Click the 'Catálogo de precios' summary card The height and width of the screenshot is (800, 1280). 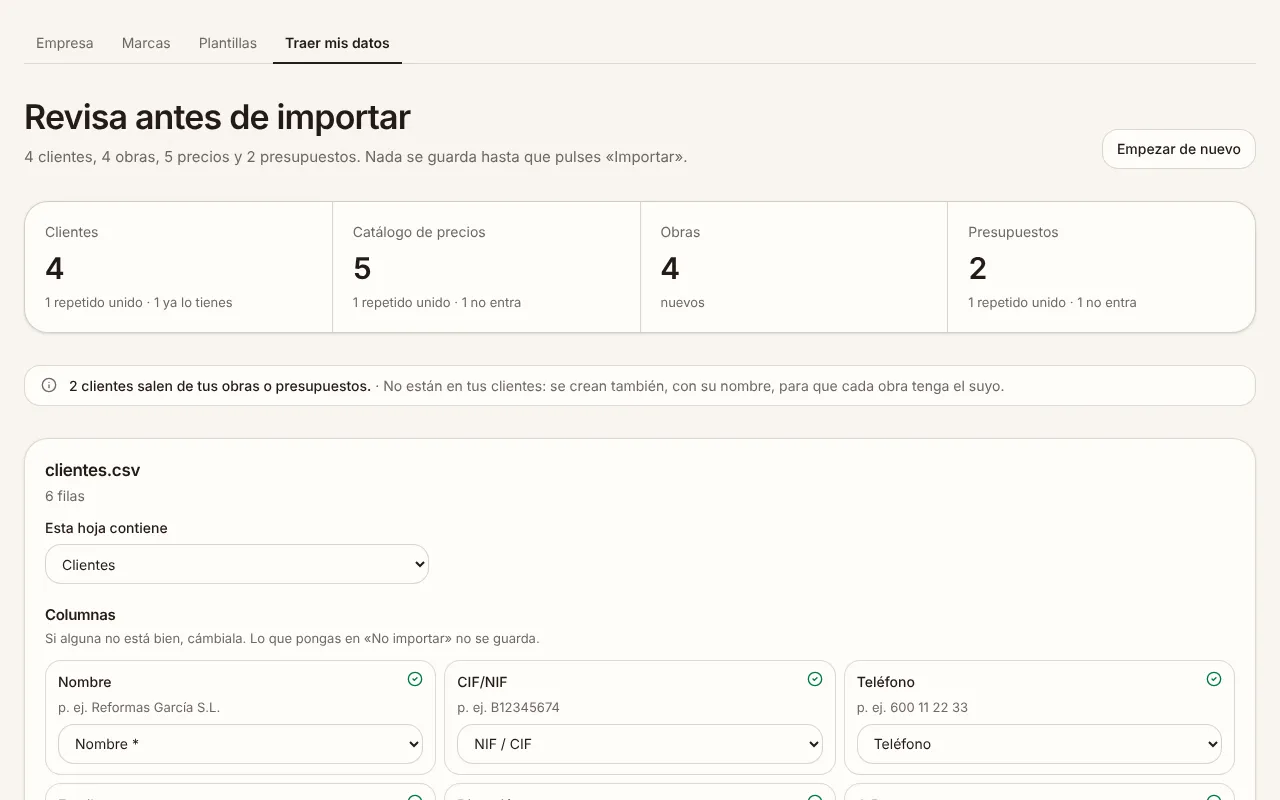coord(486,267)
